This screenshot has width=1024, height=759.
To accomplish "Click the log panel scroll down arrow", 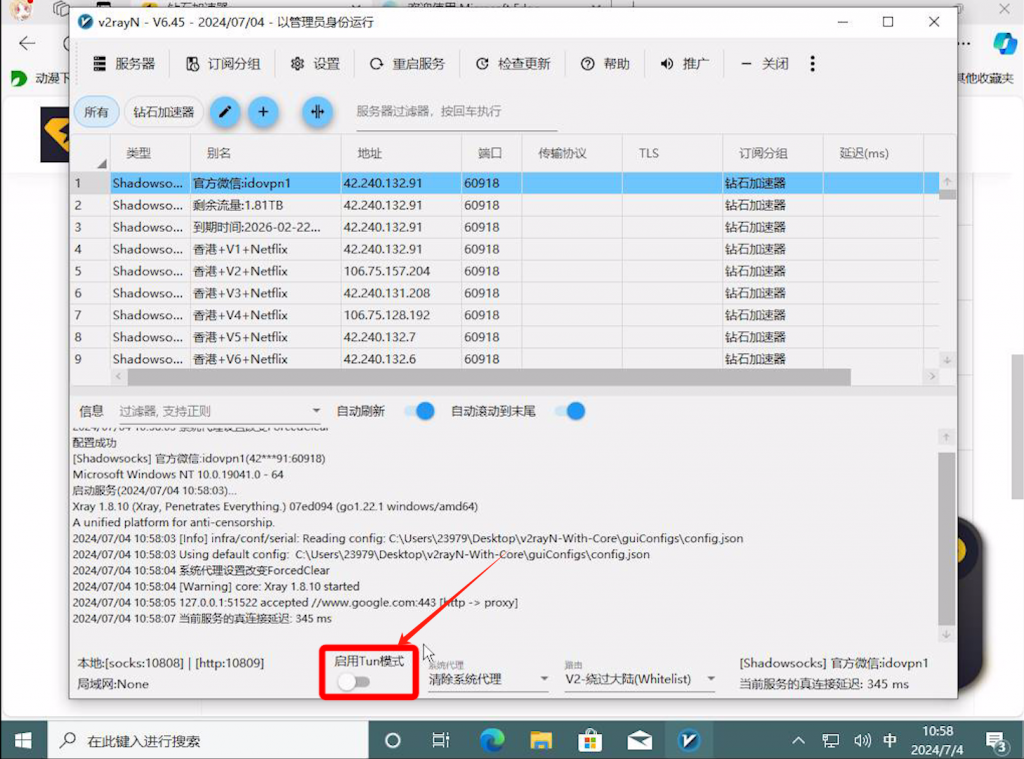I will pyautogui.click(x=946, y=634).
